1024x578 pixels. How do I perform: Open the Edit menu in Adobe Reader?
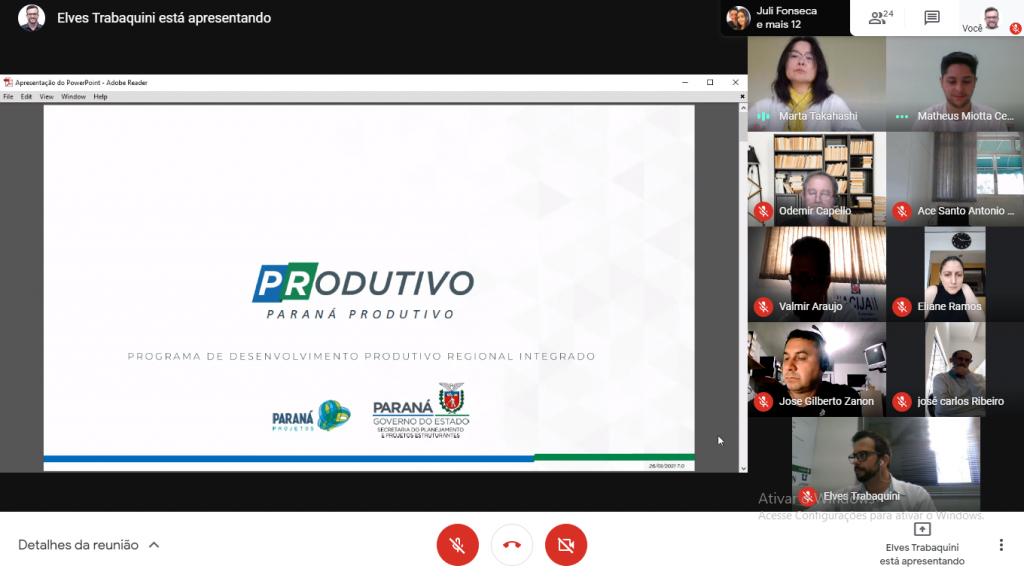click(x=26, y=97)
